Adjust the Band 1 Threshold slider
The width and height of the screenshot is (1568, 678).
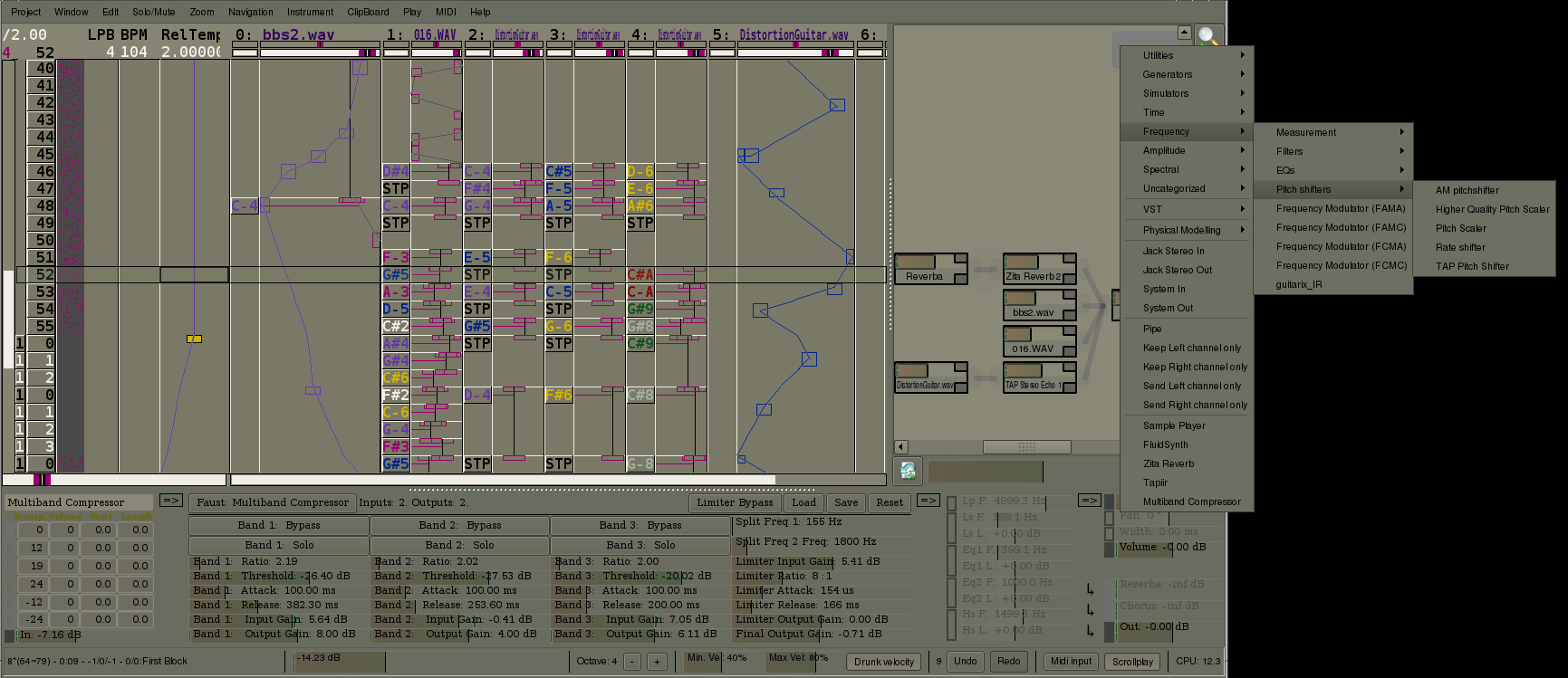point(278,577)
